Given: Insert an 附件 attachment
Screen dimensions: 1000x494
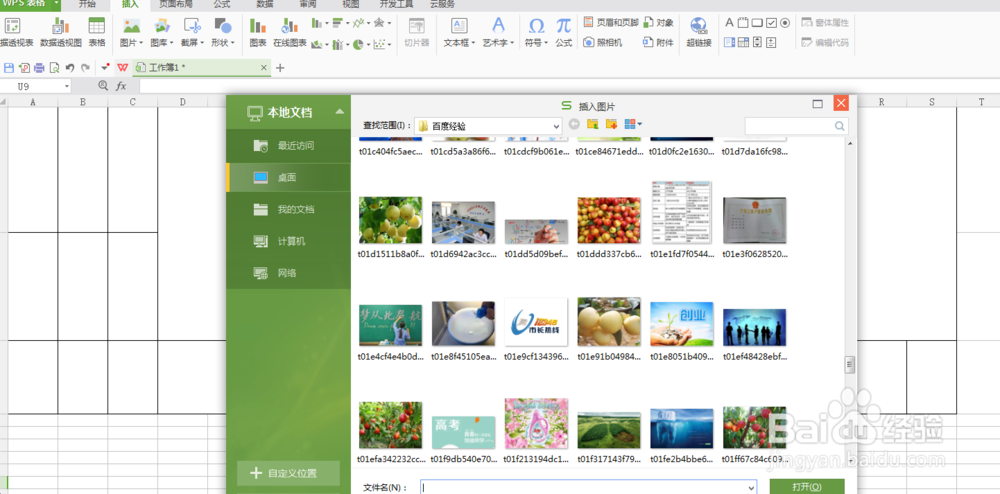Looking at the screenshot, I should [x=659, y=43].
